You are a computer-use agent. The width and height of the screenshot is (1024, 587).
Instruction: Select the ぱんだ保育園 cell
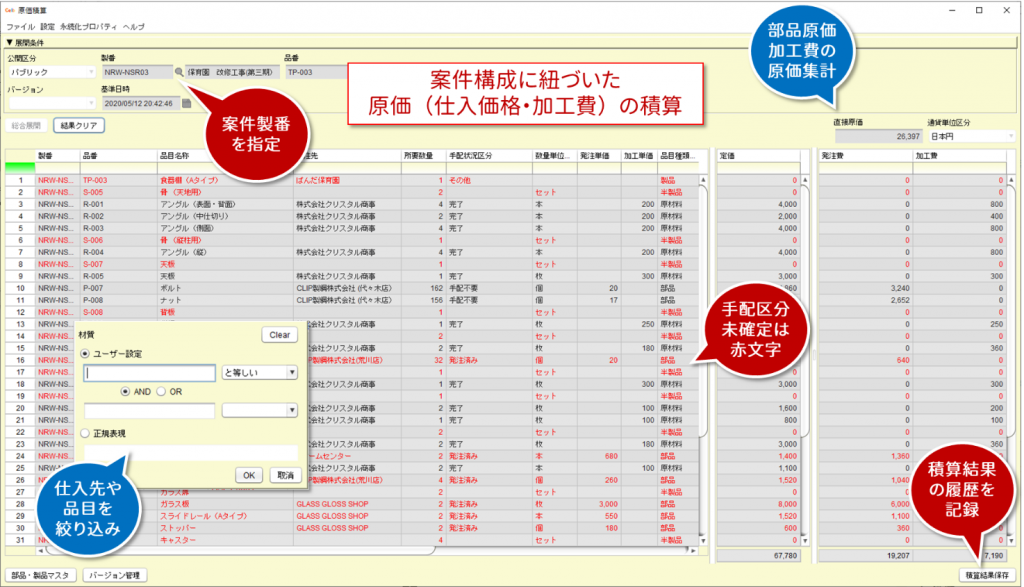pos(347,180)
